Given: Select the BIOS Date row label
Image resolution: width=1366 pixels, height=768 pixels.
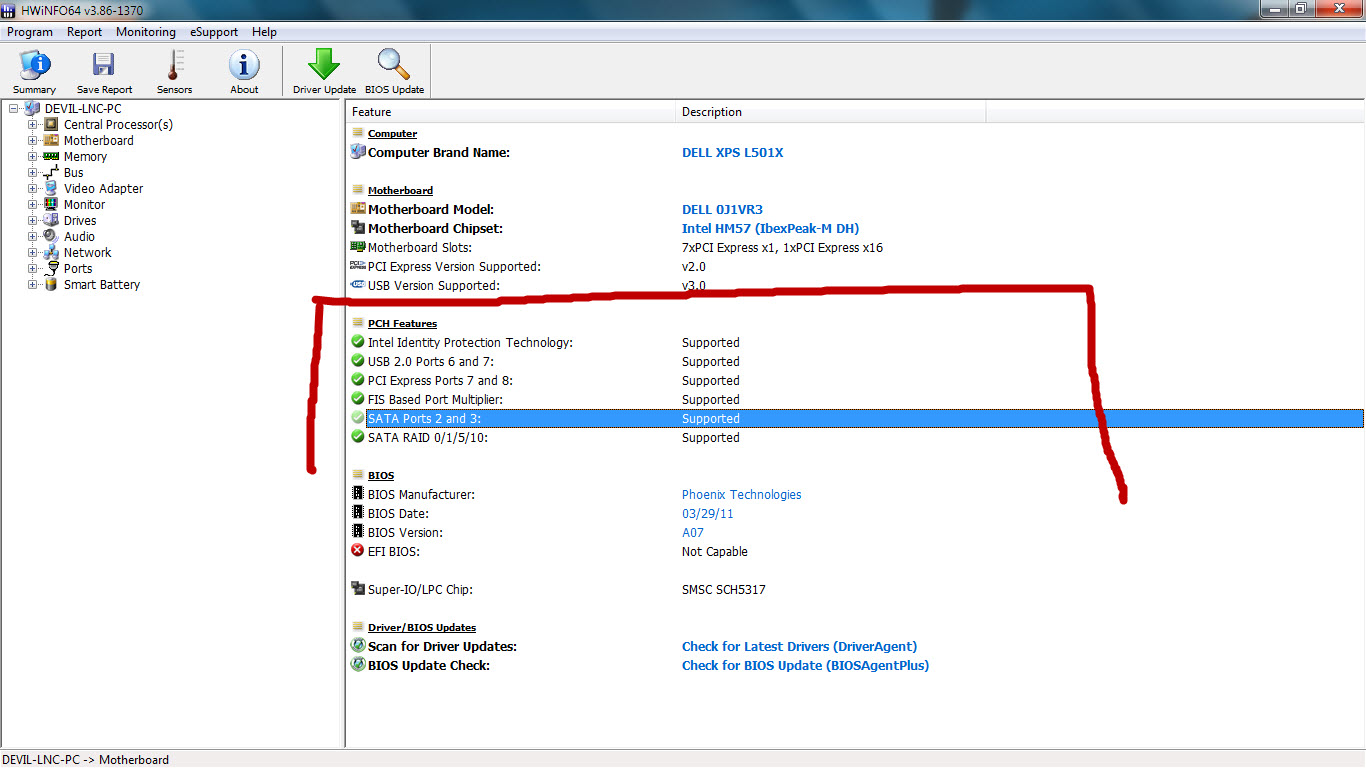Looking at the screenshot, I should click(x=398, y=513).
